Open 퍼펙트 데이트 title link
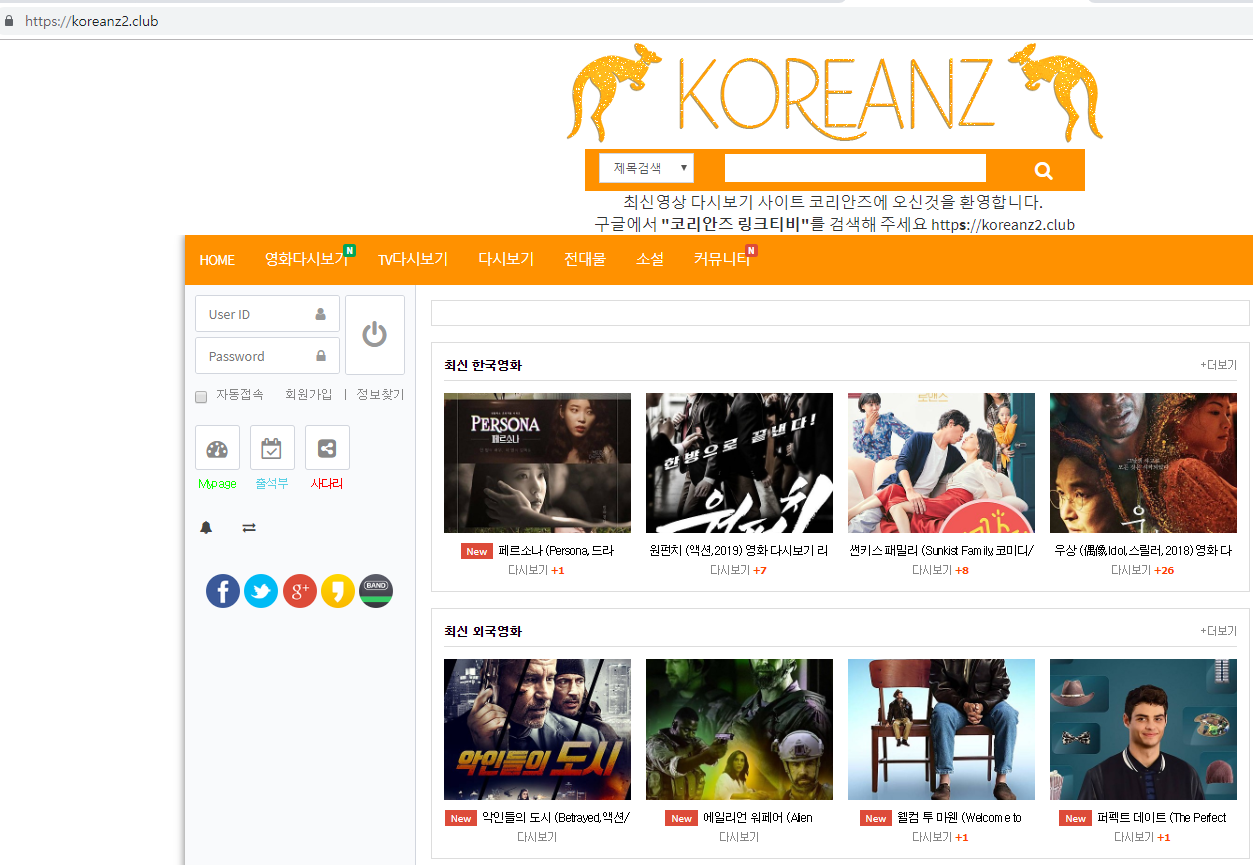This screenshot has width=1253, height=865. (x=1161, y=818)
